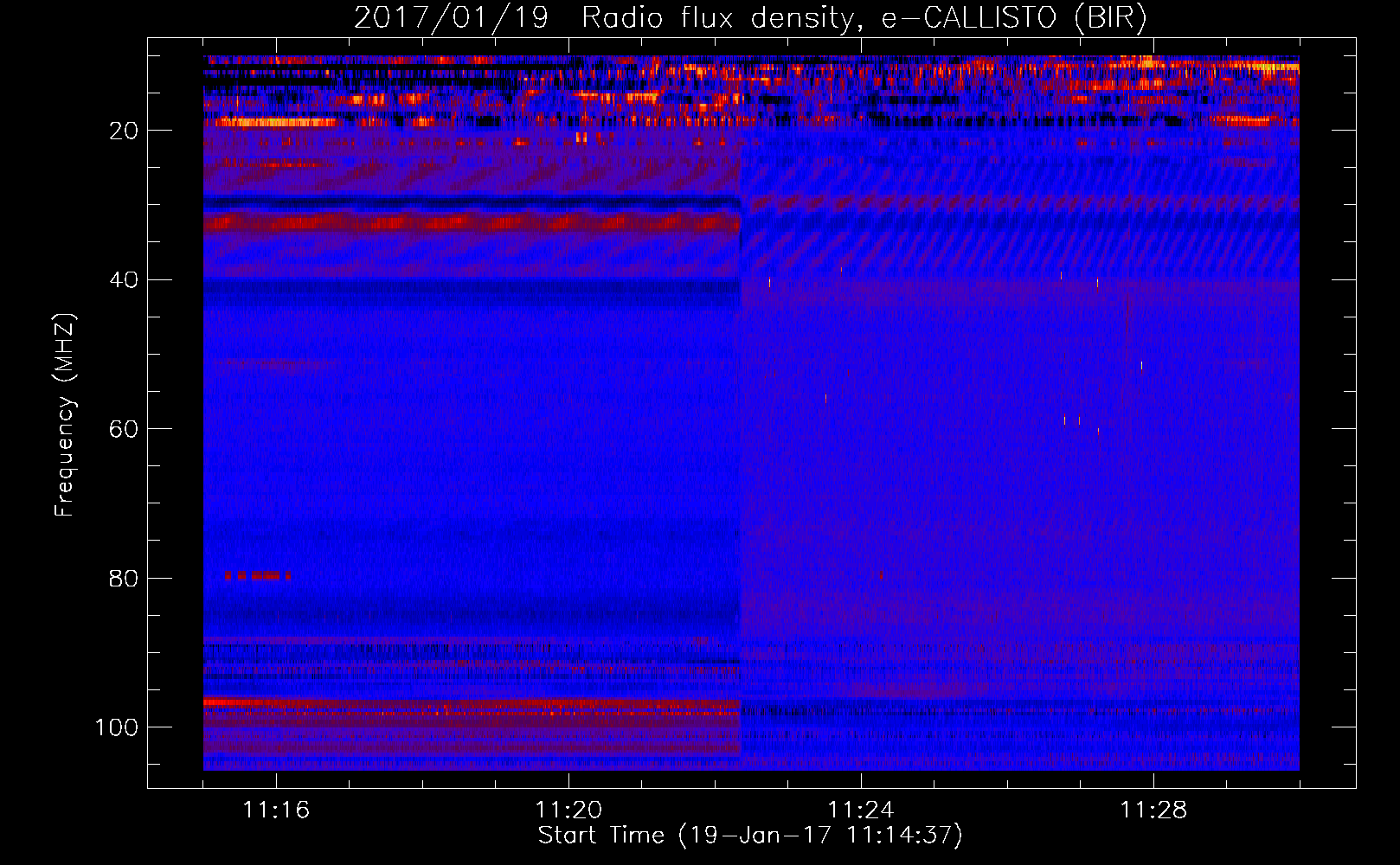Select the 11:24 time axis tick label
The image size is (1400, 865).
pos(861,811)
